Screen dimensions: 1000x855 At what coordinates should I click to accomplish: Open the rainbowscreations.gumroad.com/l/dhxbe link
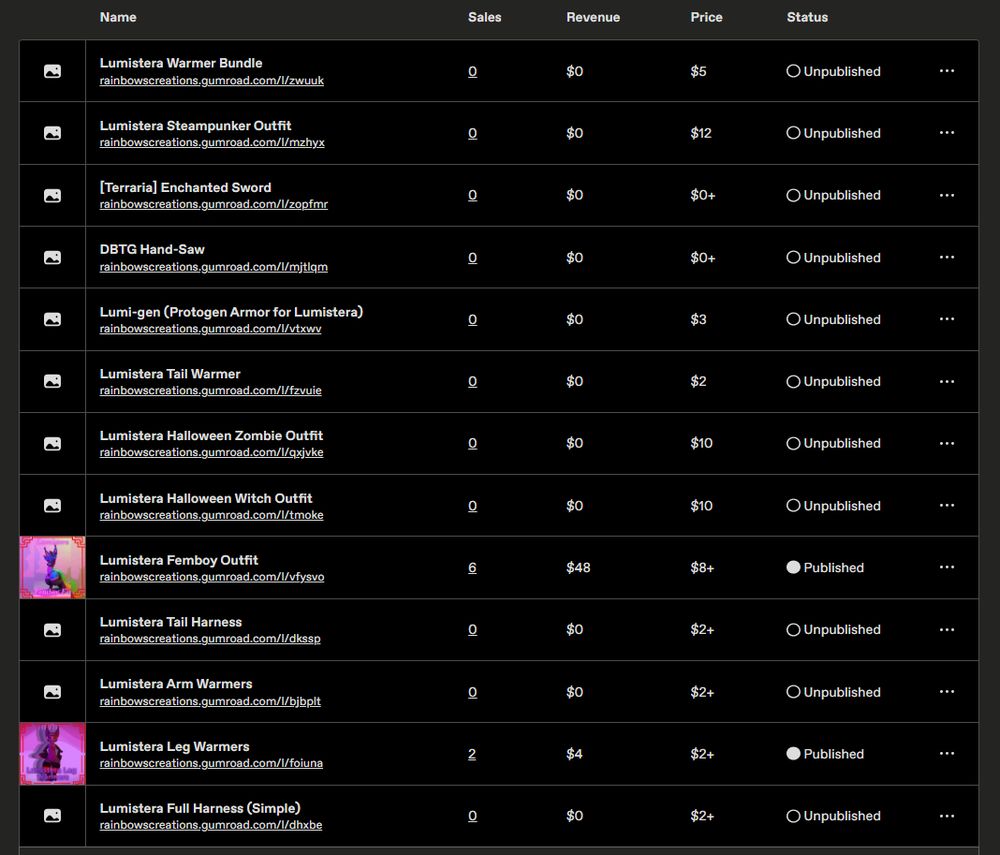[x=210, y=824]
